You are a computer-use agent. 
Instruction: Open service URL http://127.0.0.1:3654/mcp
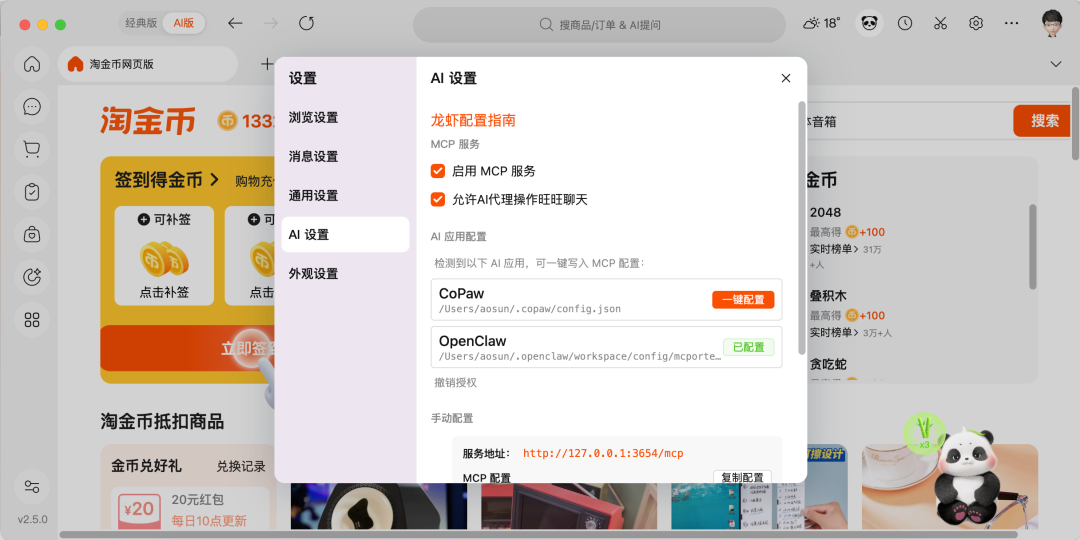tap(603, 453)
